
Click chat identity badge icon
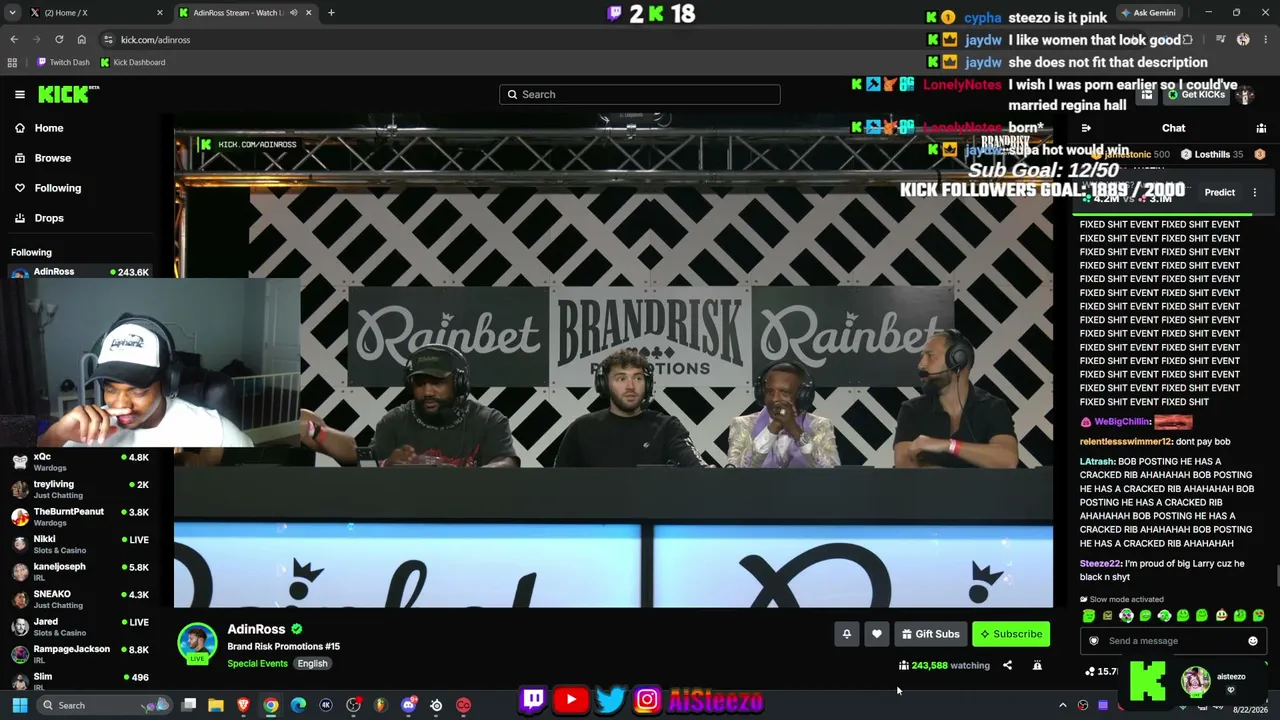pos(1094,641)
